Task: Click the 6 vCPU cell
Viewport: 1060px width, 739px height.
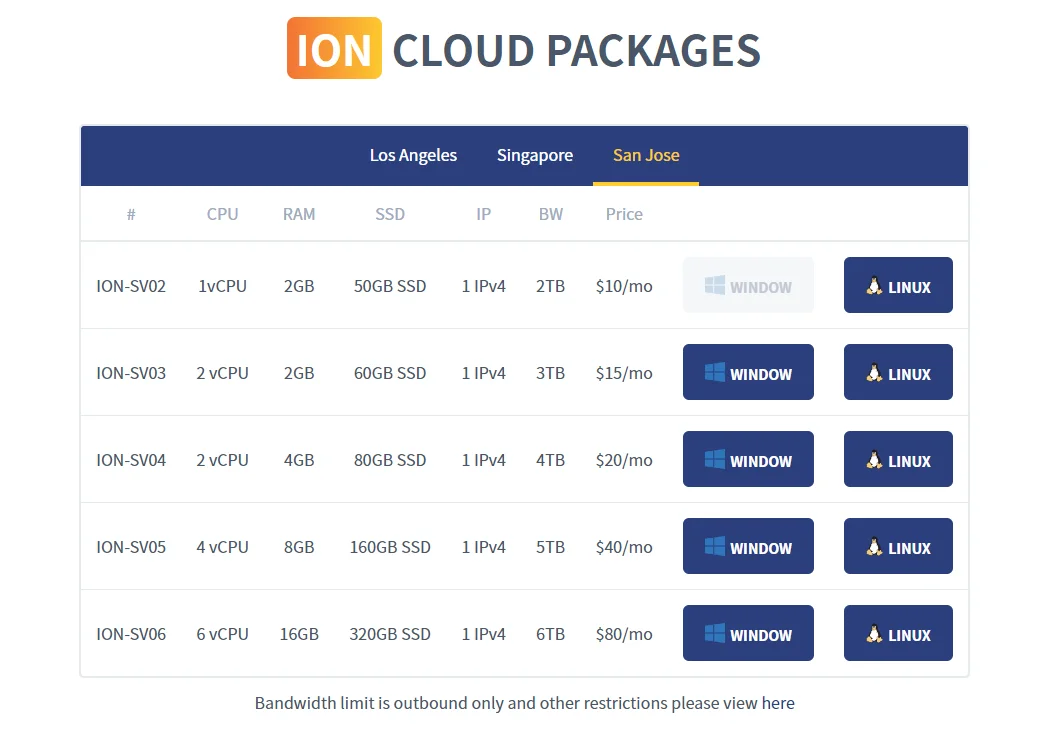Action: coord(222,634)
